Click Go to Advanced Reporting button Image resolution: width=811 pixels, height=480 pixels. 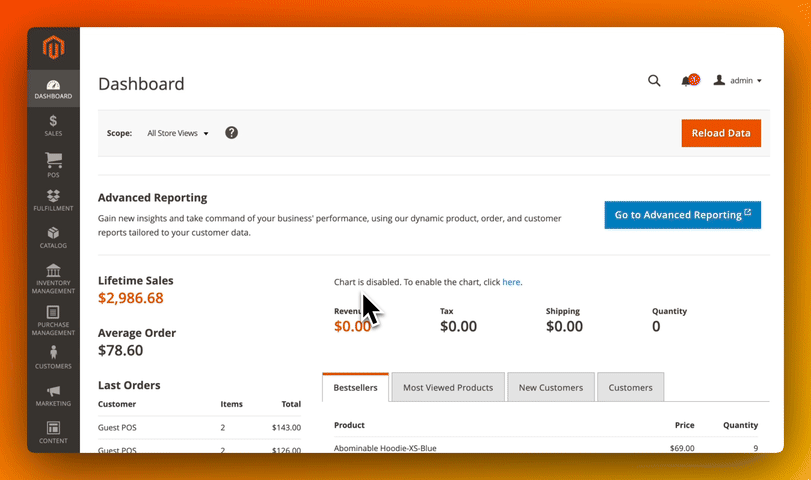tap(682, 215)
